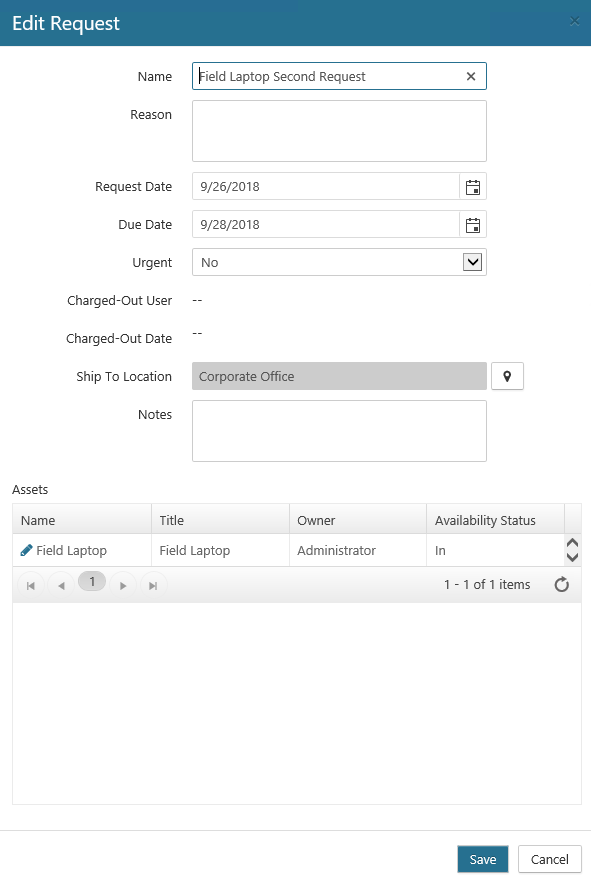Open the Due Date calendar picker
This screenshot has height=885, width=591.
coord(472,224)
